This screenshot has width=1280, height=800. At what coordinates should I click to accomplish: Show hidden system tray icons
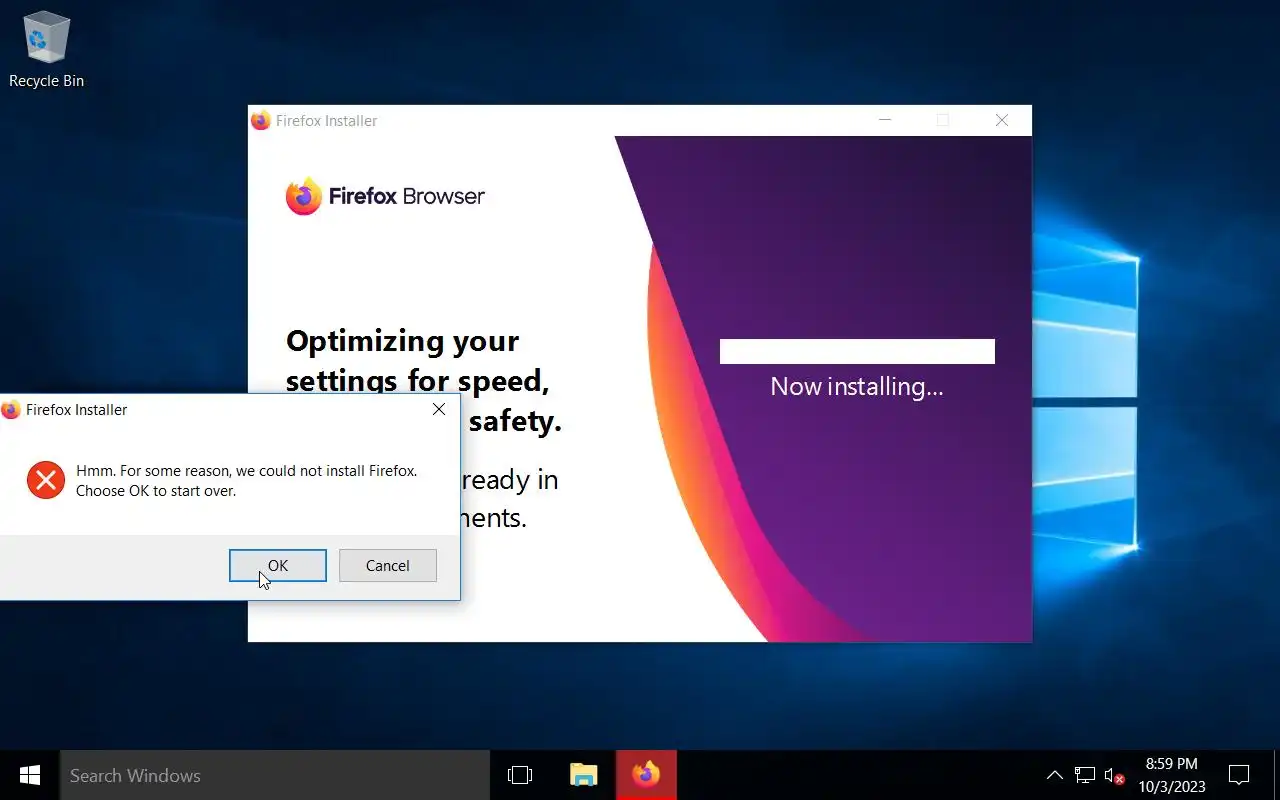[1054, 775]
